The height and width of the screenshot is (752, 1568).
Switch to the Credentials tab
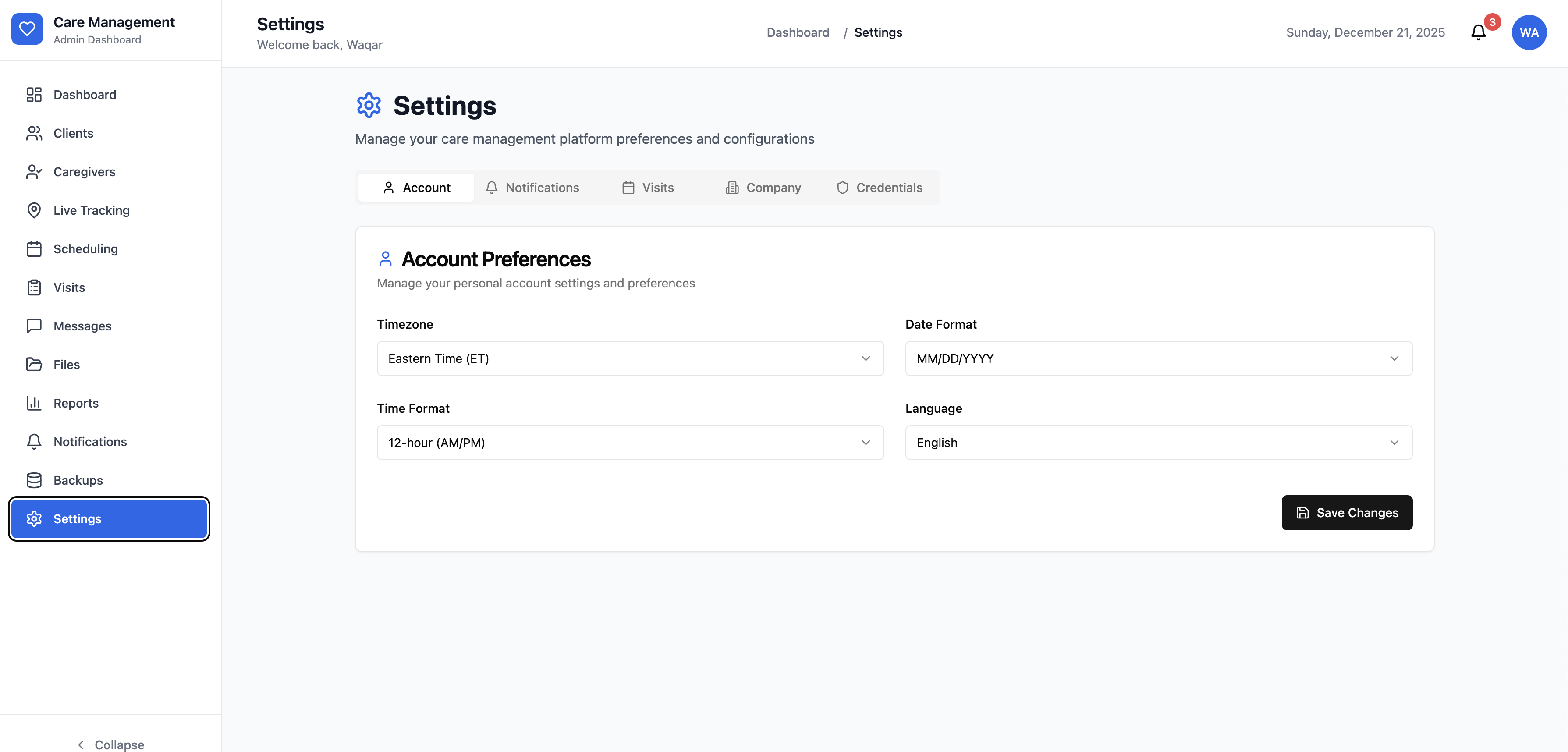pos(879,188)
